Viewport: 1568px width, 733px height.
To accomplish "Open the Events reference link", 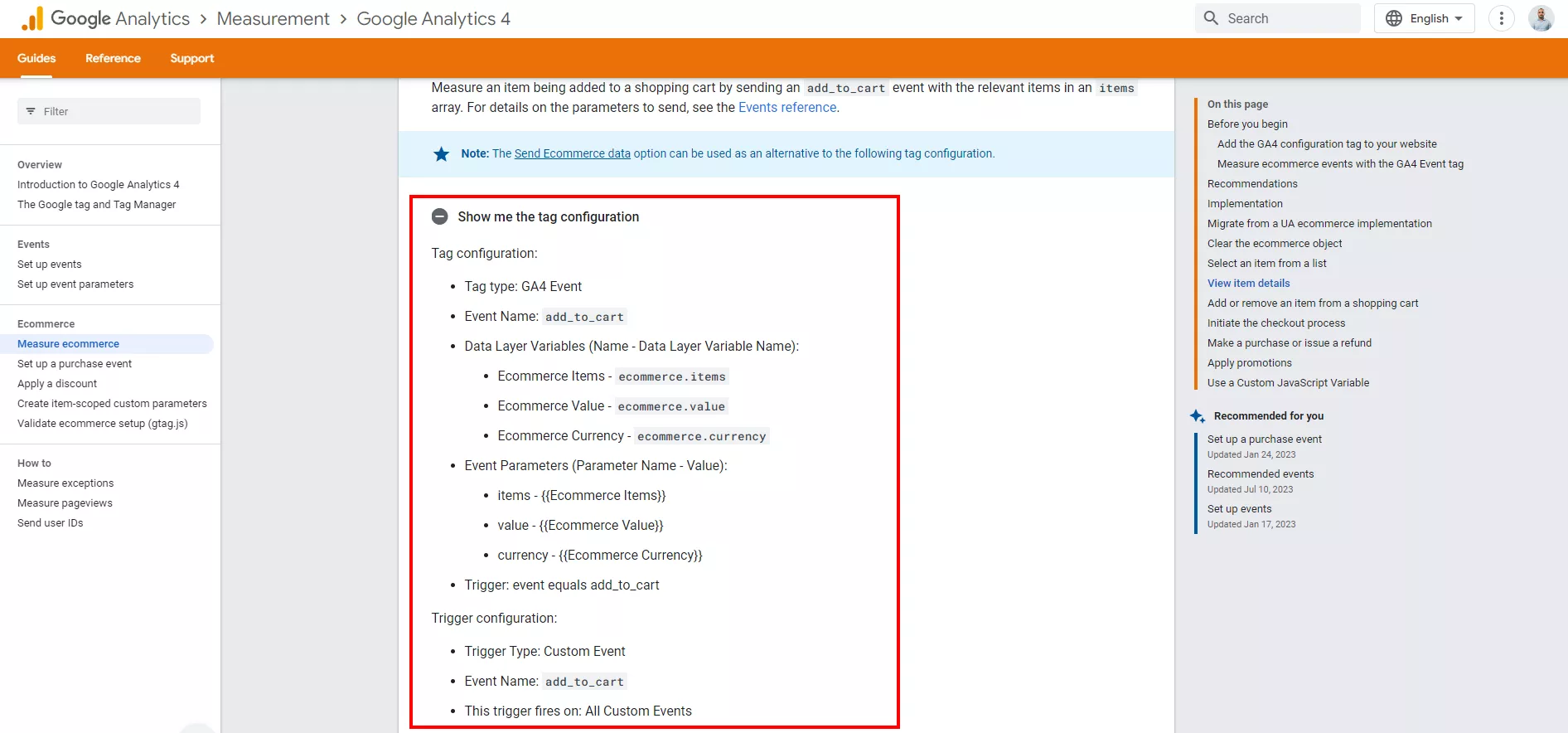I will coord(787,107).
